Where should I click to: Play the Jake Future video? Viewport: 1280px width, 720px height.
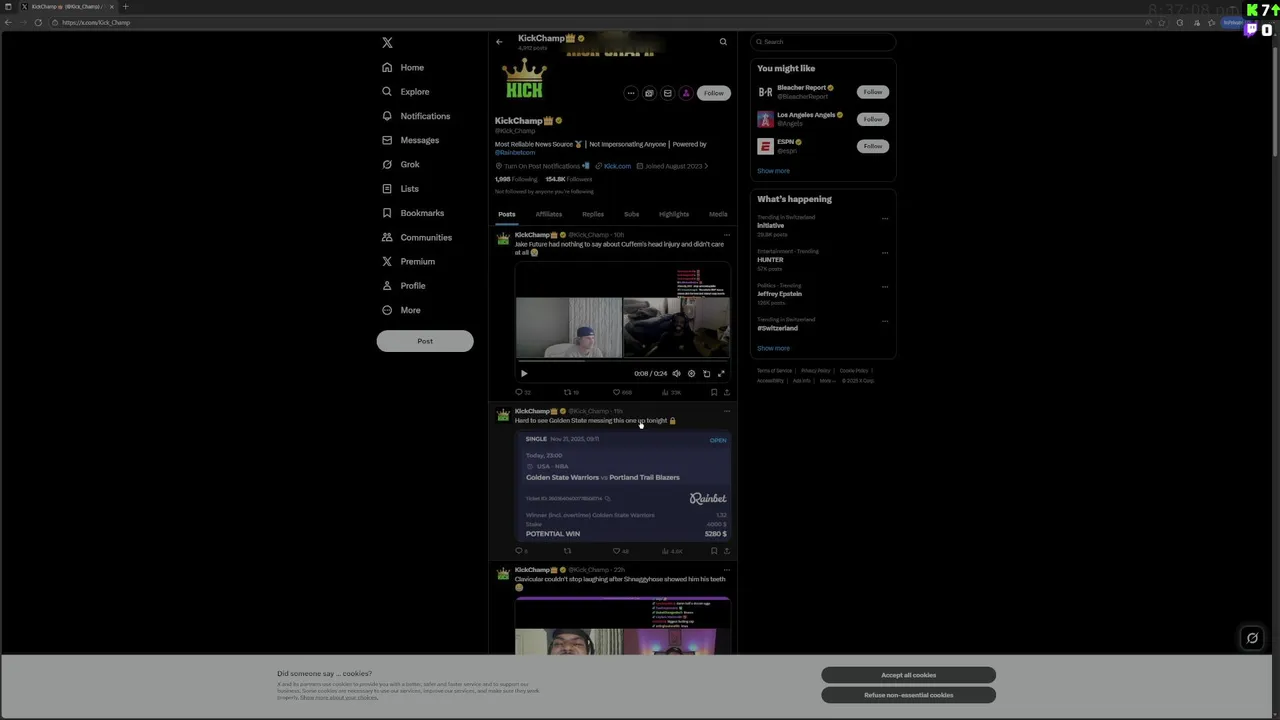click(524, 374)
